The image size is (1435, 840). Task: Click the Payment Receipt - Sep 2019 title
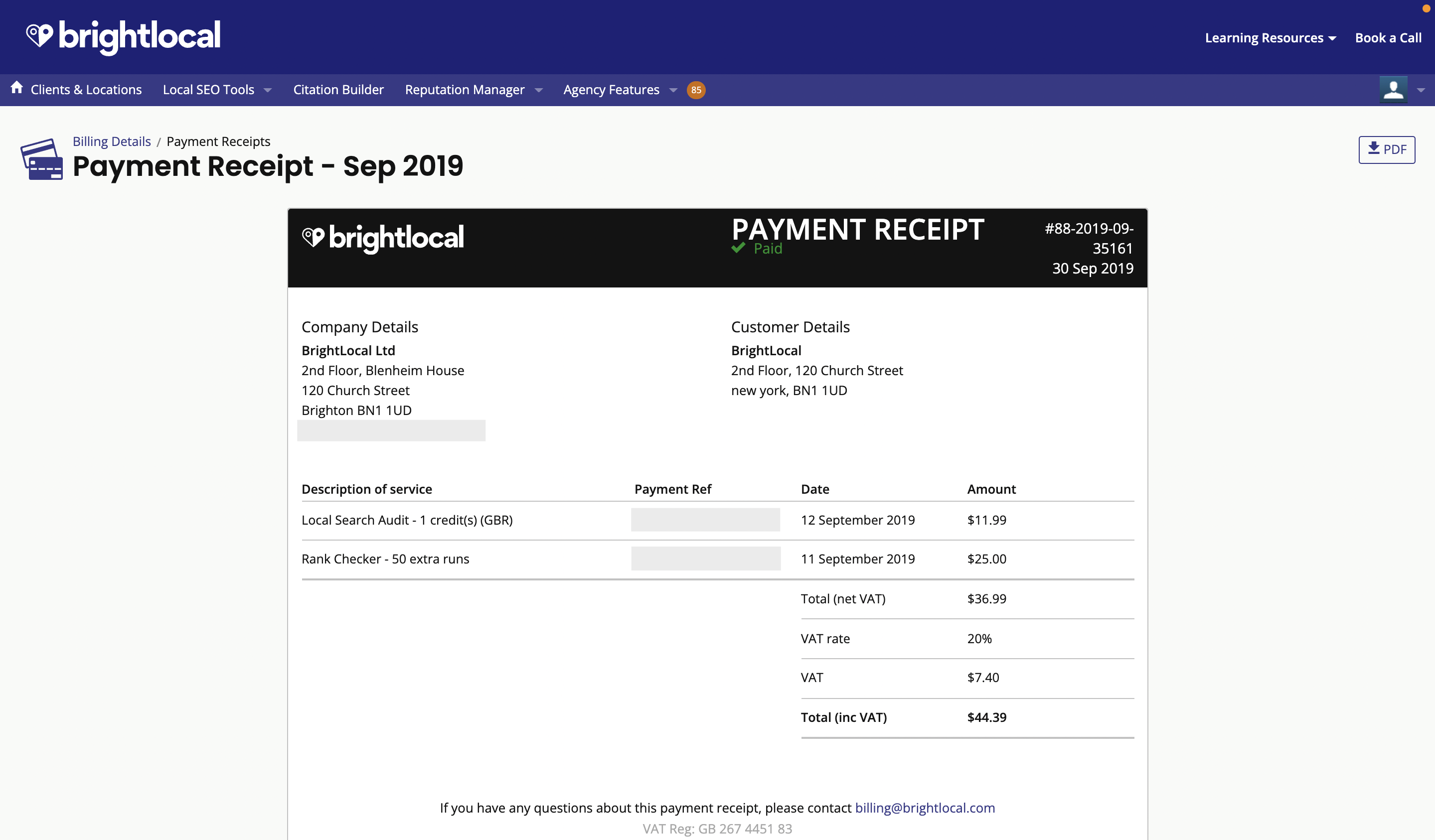pos(268,166)
